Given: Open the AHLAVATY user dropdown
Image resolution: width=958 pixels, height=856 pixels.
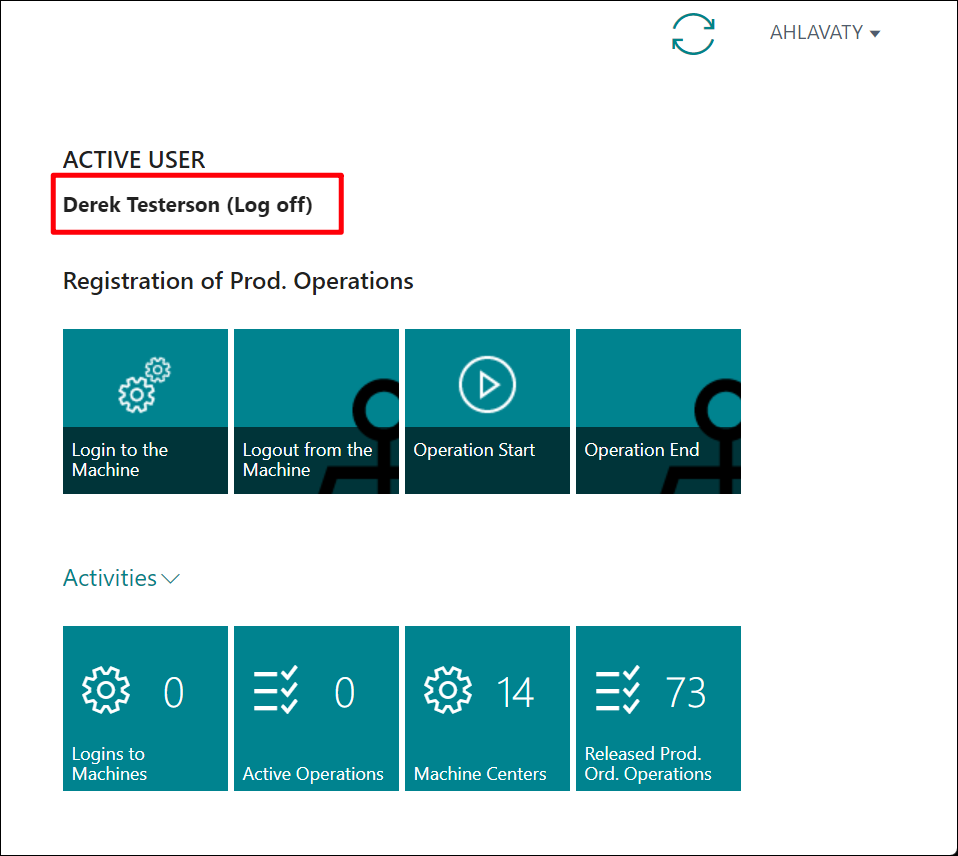Looking at the screenshot, I should point(825,32).
